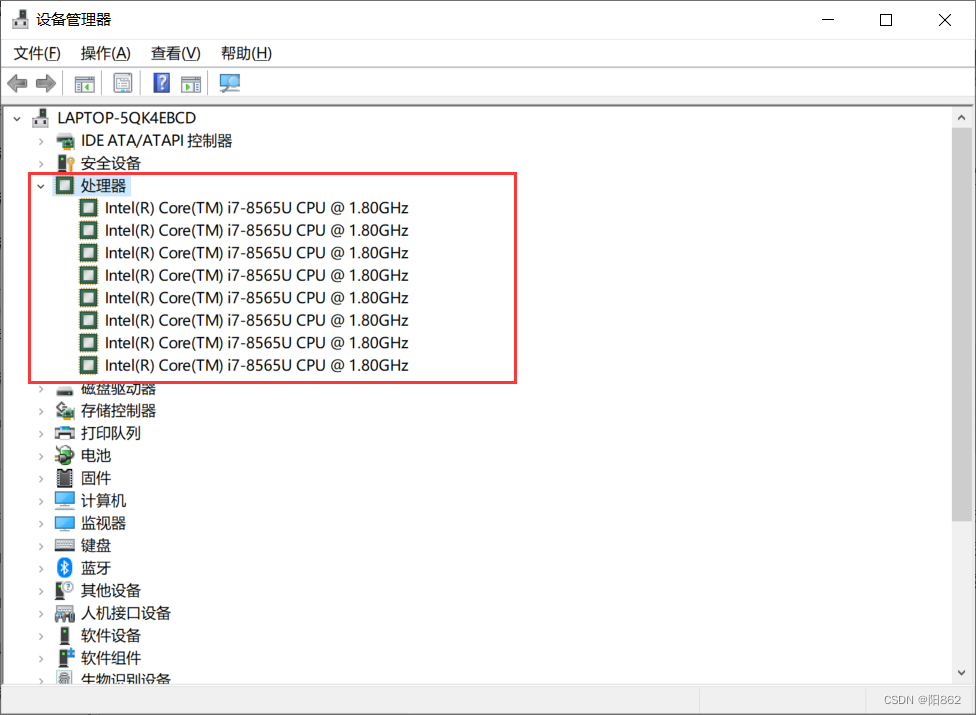This screenshot has height=715, width=976.
Task: Open the Properties toolbar icon
Action: pyautogui.click(x=123, y=83)
